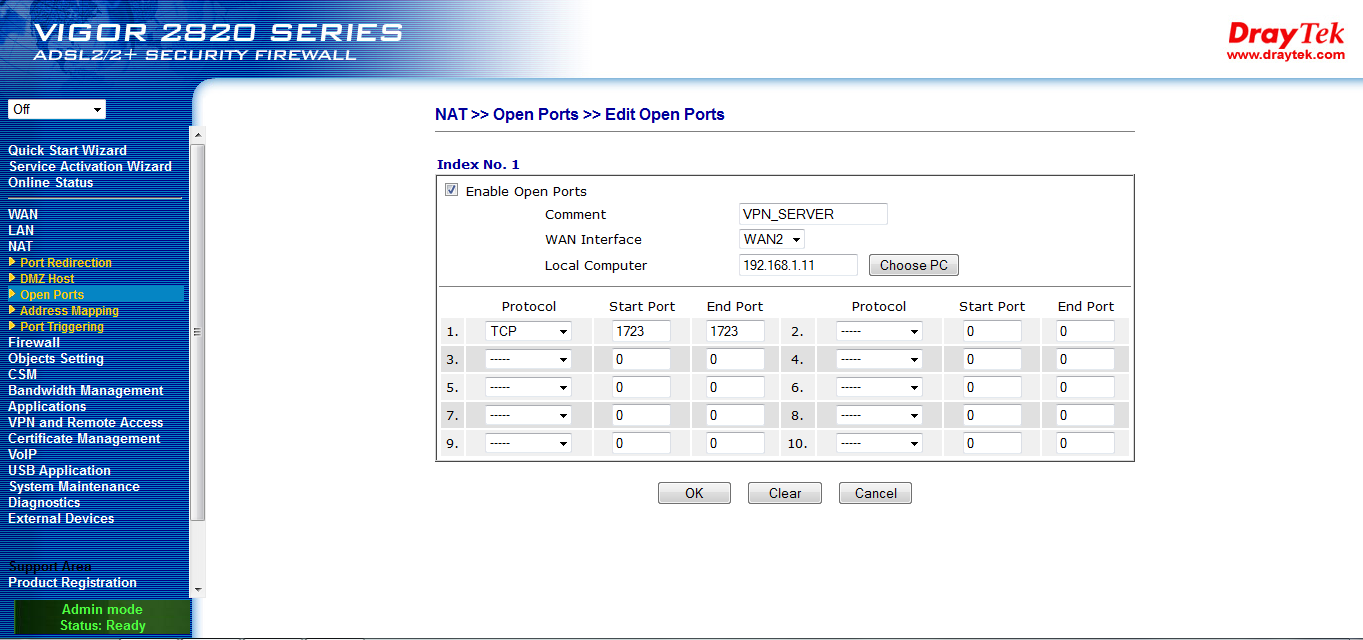Open the row 1 TCP protocol dropdown

[528, 331]
